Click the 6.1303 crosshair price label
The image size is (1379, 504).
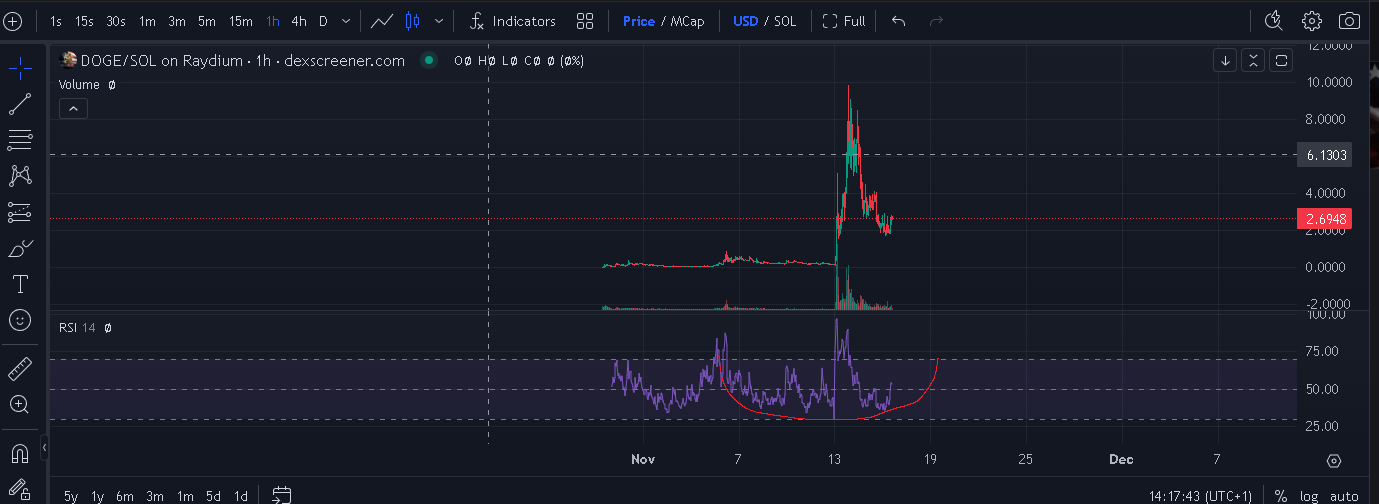pos(1326,155)
